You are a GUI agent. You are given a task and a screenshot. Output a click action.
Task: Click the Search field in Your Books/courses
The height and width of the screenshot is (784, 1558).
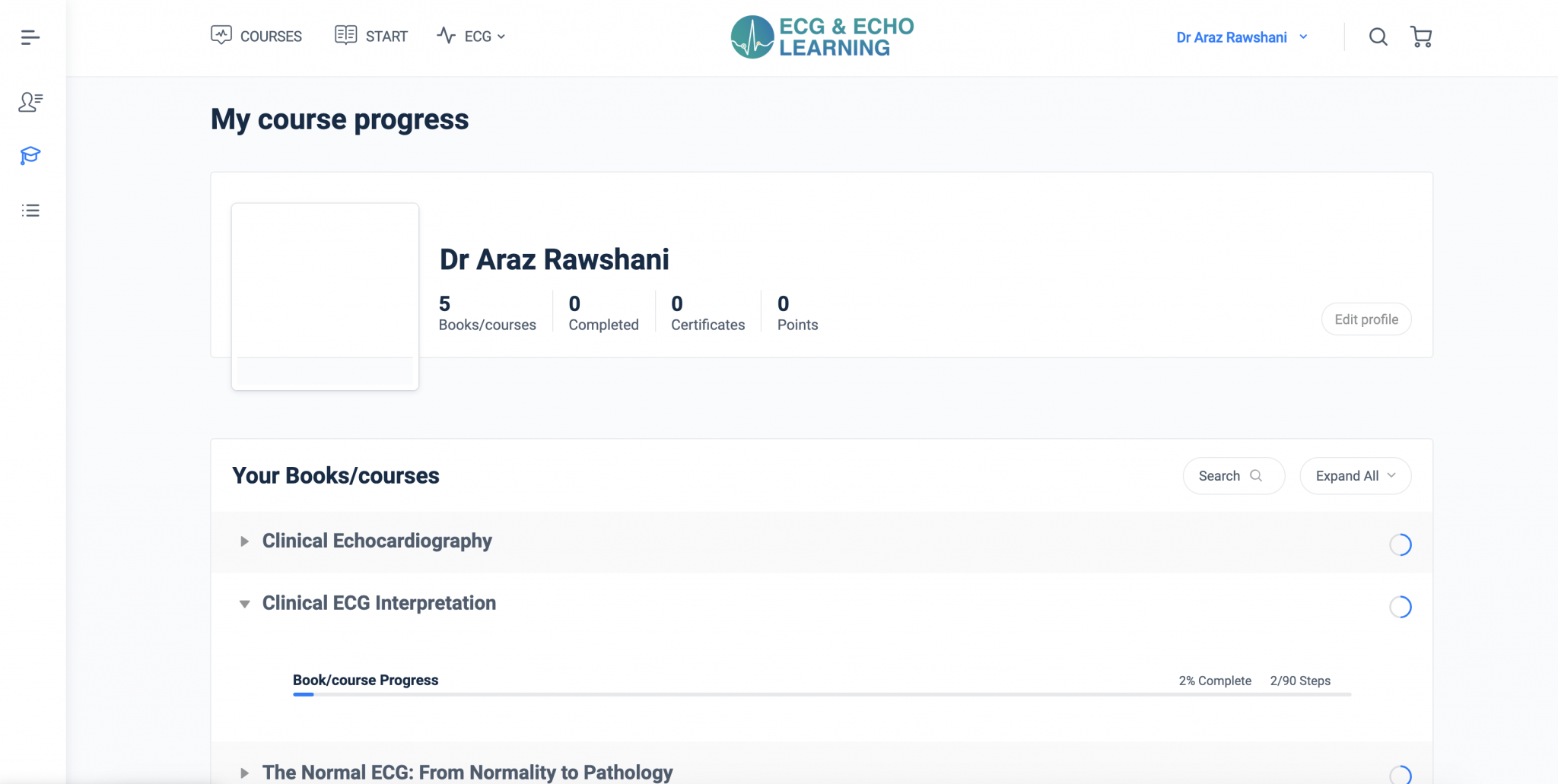pyautogui.click(x=1233, y=476)
